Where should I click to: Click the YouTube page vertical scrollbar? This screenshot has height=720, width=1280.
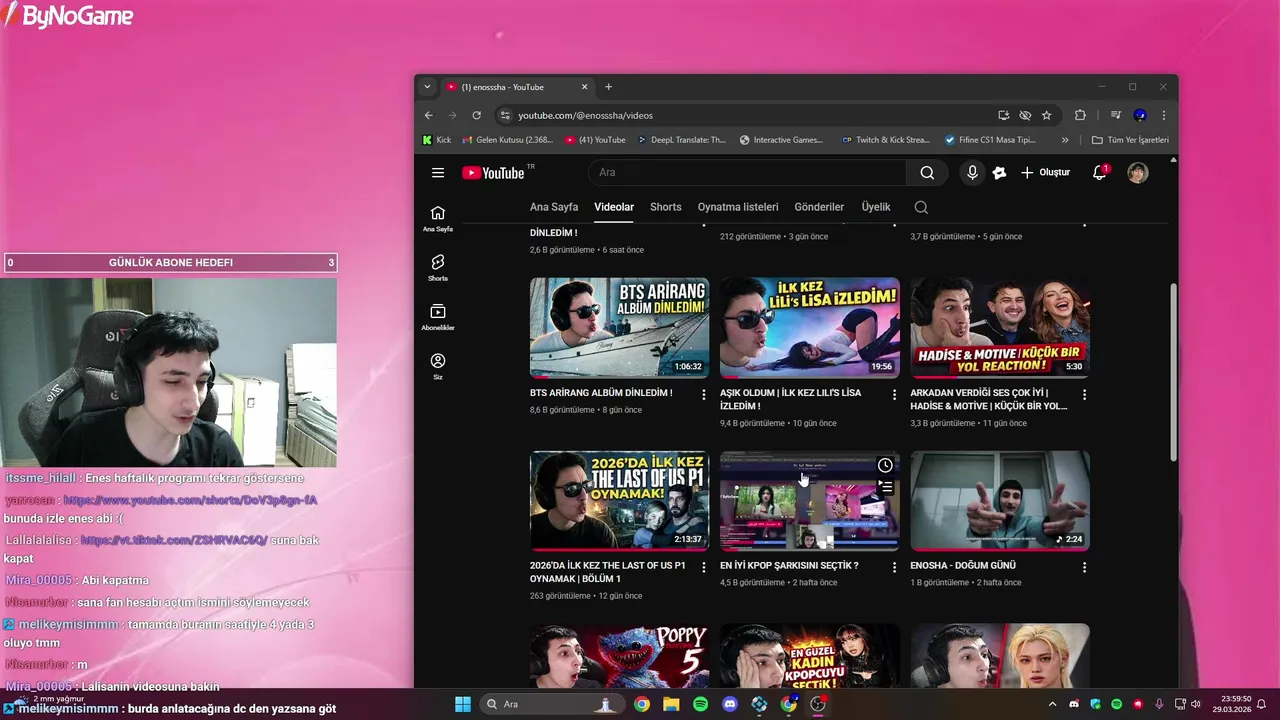[x=1174, y=370]
